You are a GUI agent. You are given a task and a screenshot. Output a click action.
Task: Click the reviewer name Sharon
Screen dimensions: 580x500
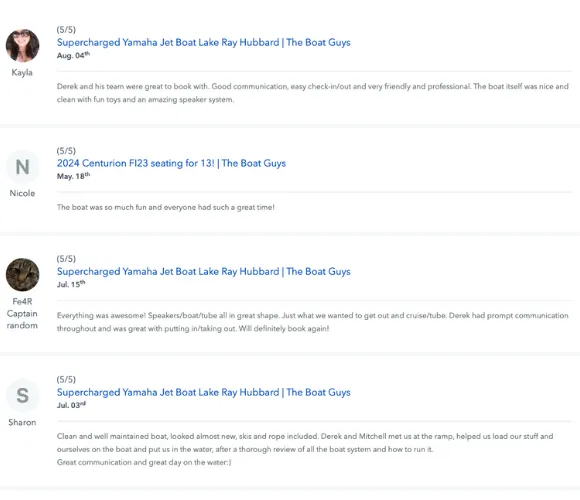pos(22,422)
